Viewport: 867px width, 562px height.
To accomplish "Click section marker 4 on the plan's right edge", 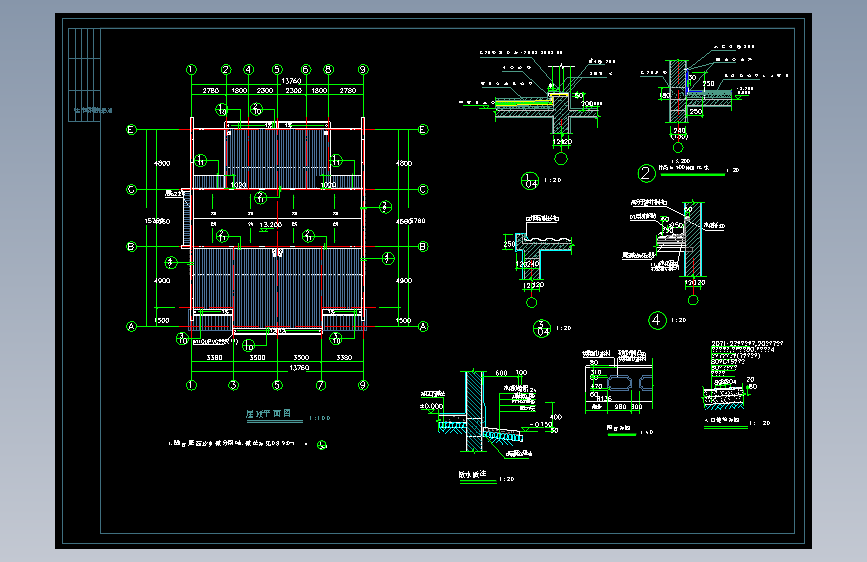I will coord(388,258).
